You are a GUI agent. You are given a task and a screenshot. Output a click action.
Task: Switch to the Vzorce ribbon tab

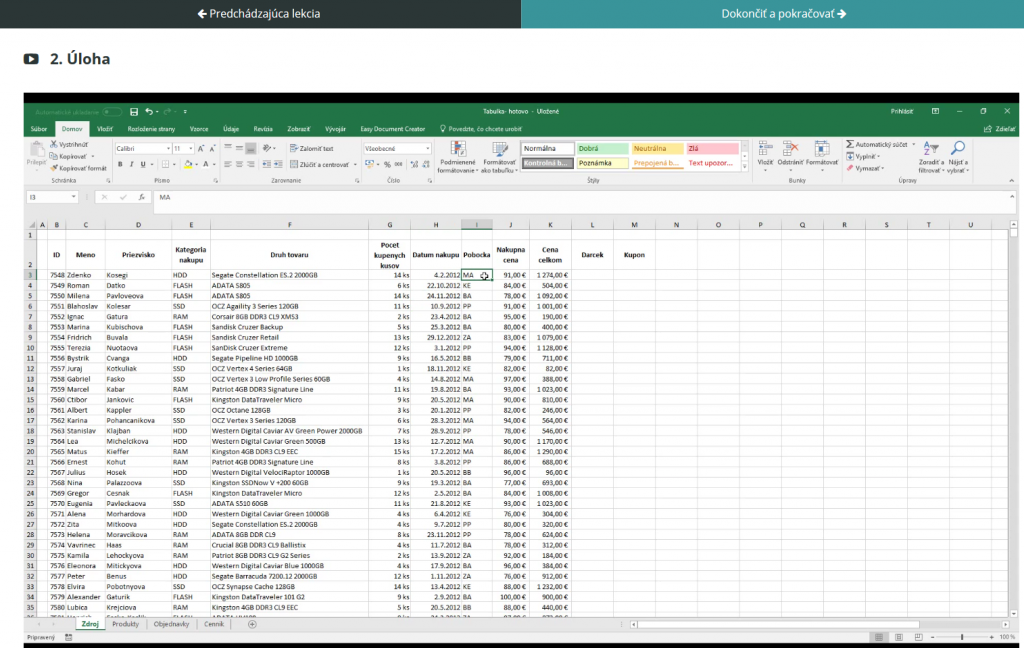tap(199, 129)
